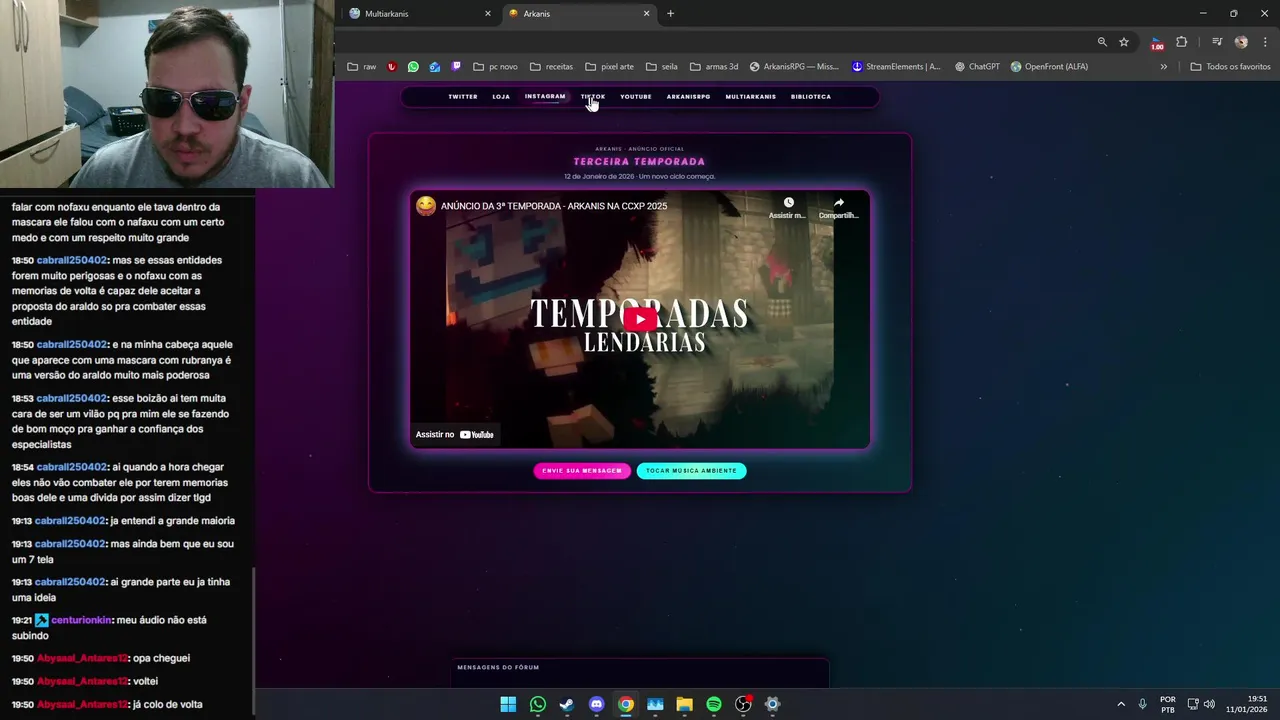Click the video title ANÚNCIO DA 3ª TEMPORADA
The image size is (1280, 720).
click(554, 206)
